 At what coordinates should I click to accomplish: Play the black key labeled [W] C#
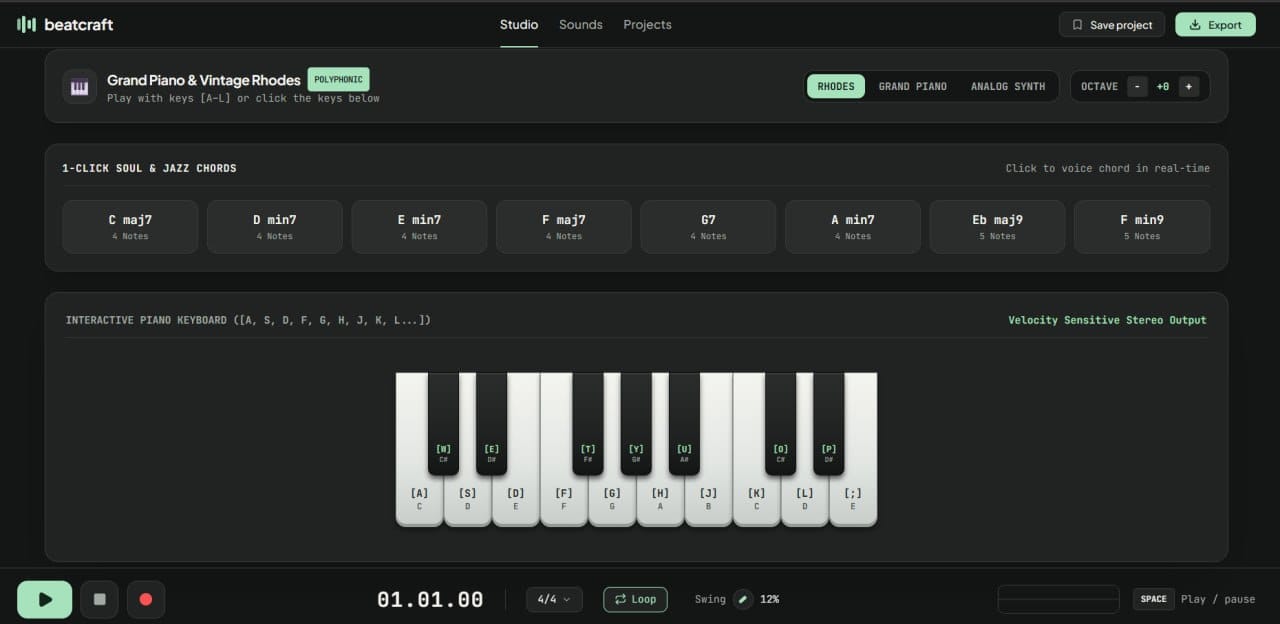[x=443, y=424]
